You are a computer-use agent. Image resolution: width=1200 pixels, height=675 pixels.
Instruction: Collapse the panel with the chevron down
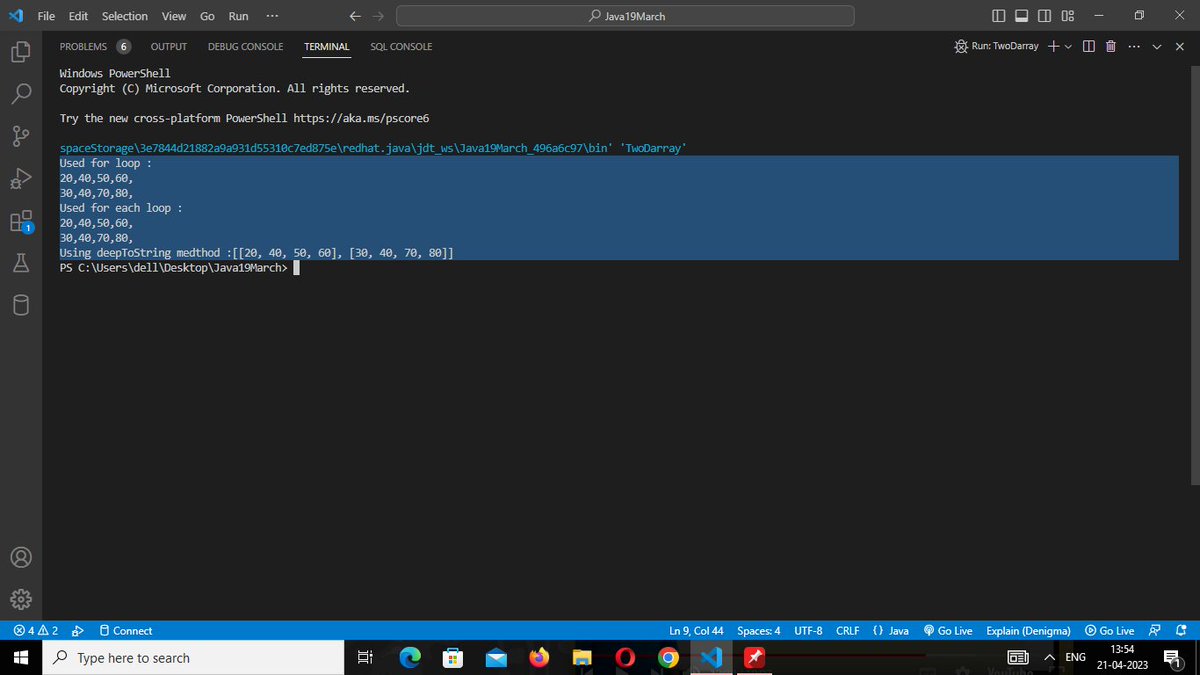[x=1157, y=47]
